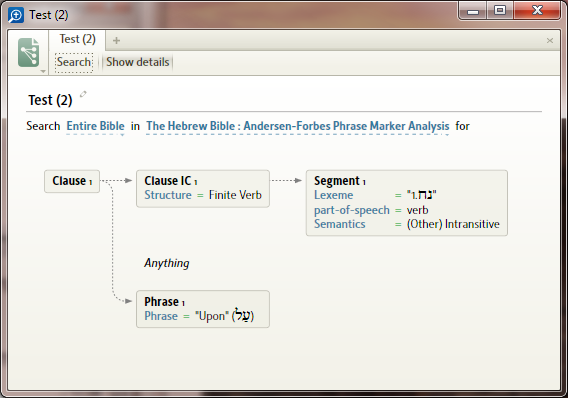Click the pencil edit icon beside the title
Viewport: 568px width, 398px height.
click(83, 94)
